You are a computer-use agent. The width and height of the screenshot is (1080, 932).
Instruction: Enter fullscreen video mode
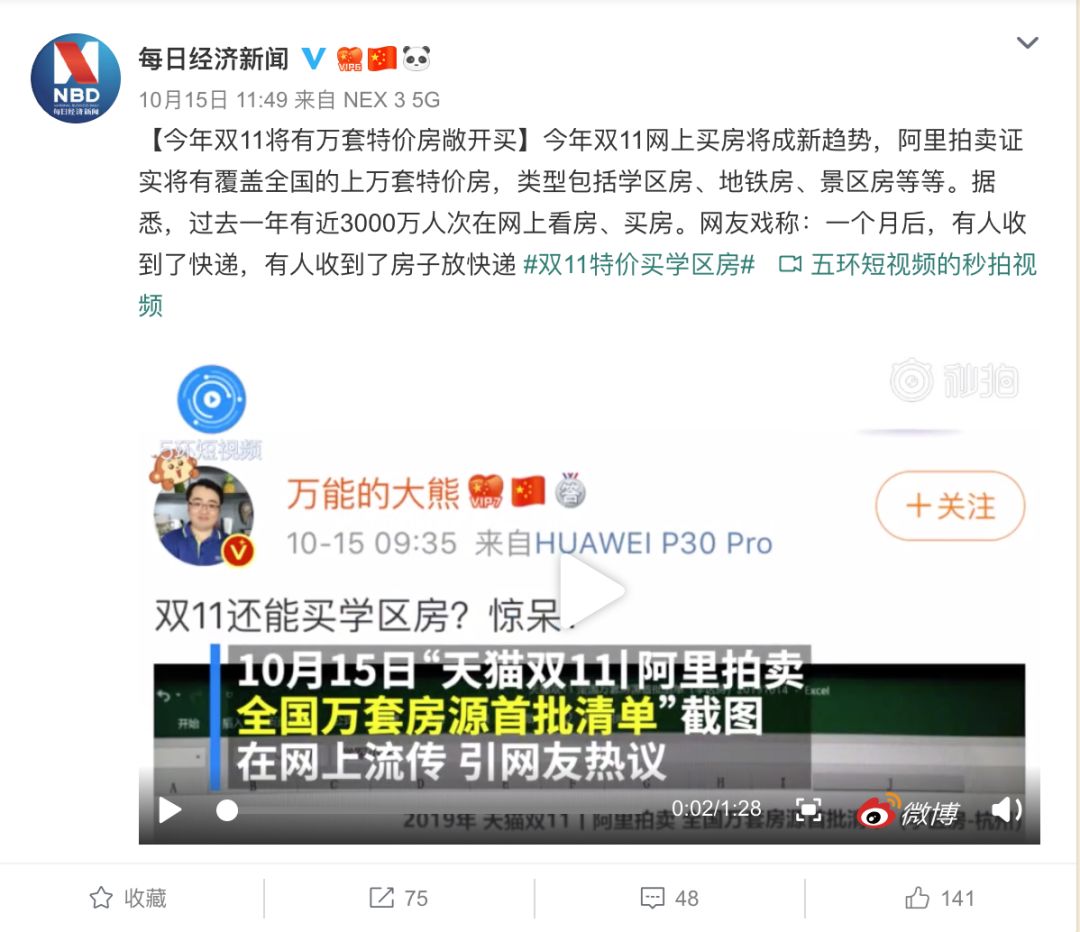pyautogui.click(x=808, y=809)
